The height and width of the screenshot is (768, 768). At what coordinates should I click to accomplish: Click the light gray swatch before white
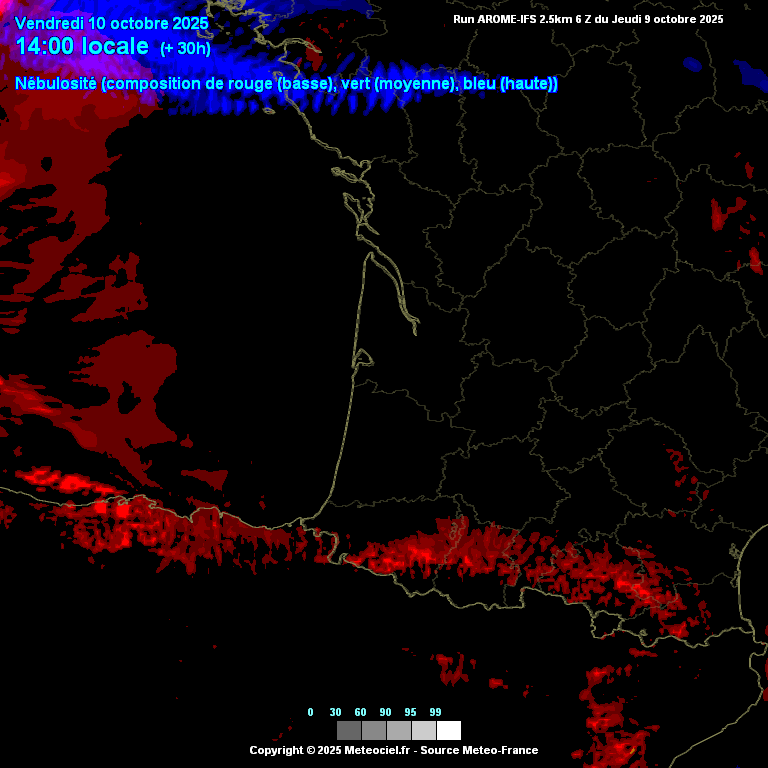pos(424,730)
